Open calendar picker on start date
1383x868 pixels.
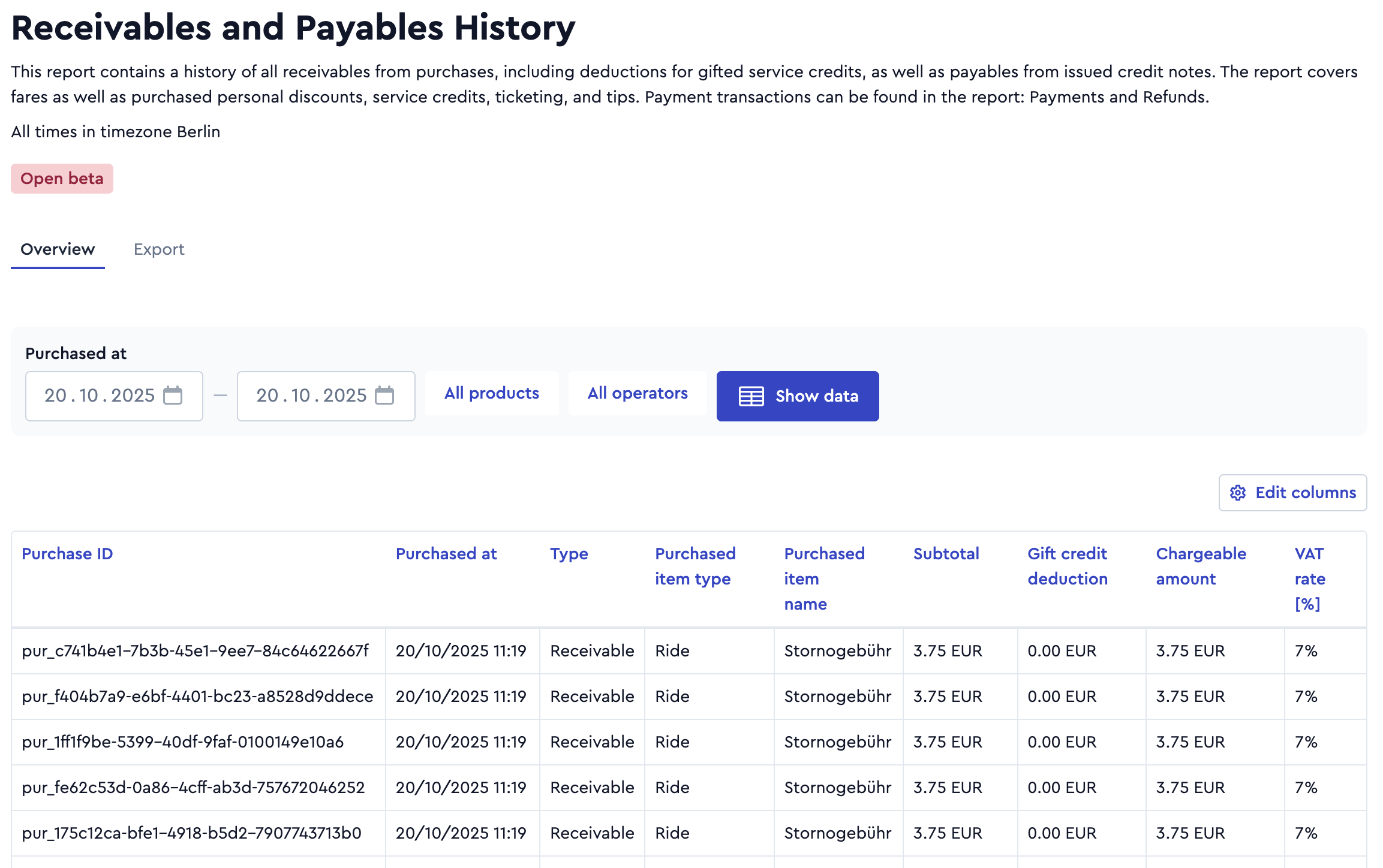point(173,396)
